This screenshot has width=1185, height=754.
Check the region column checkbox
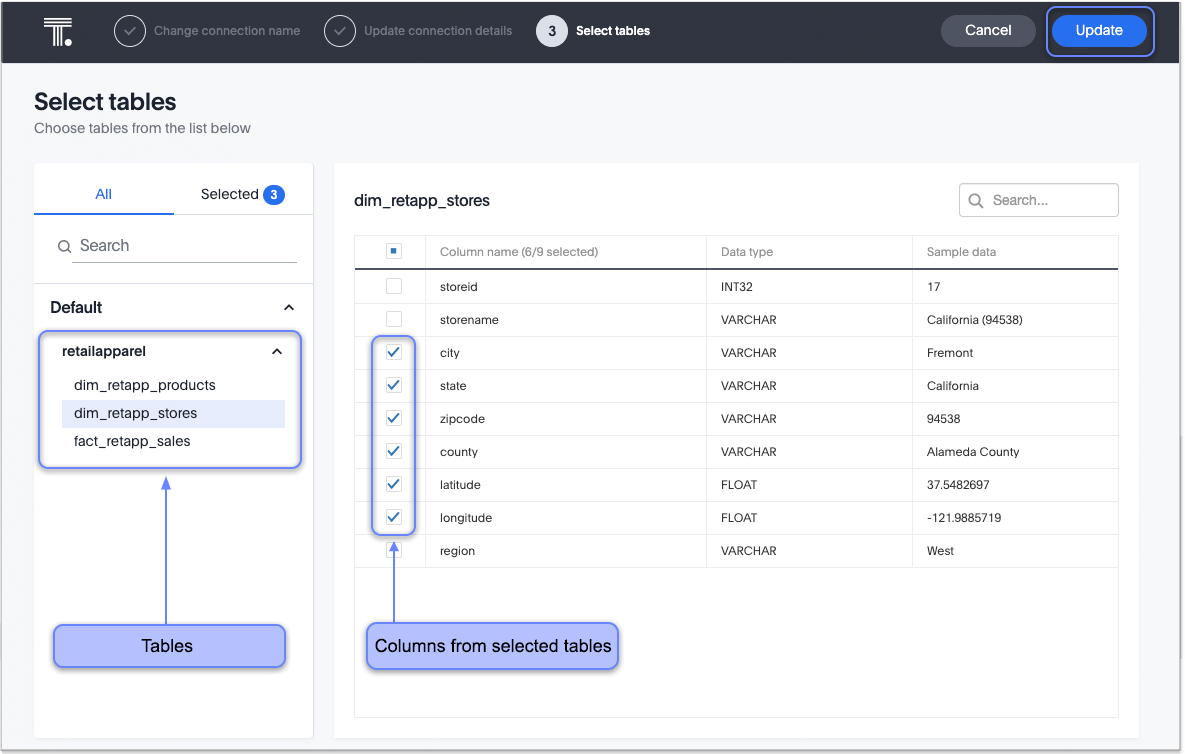(x=394, y=550)
